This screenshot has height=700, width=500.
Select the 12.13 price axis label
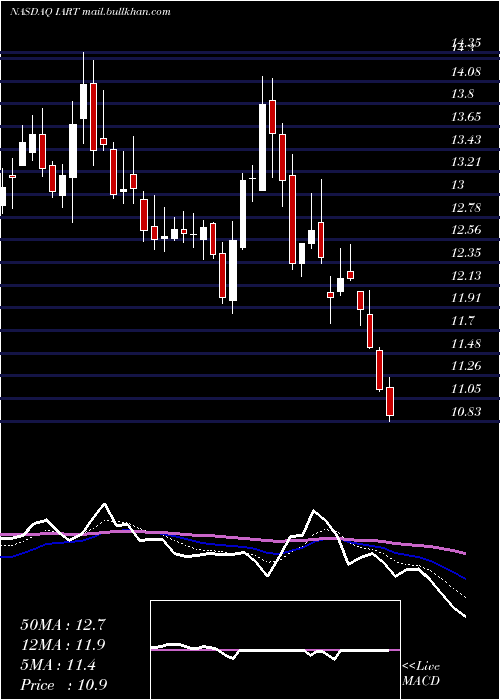pyautogui.click(x=466, y=275)
